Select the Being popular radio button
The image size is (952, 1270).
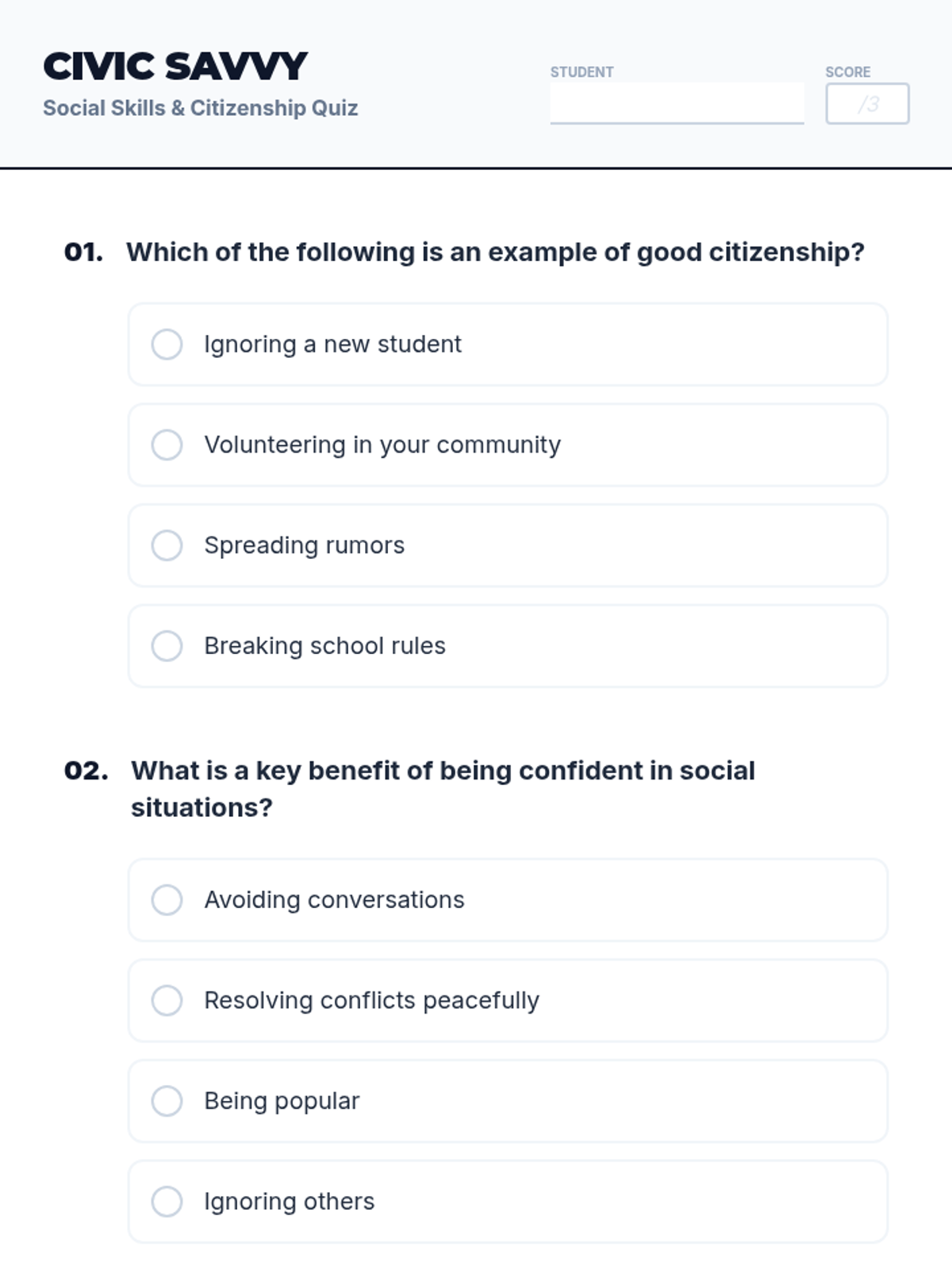(x=167, y=1101)
